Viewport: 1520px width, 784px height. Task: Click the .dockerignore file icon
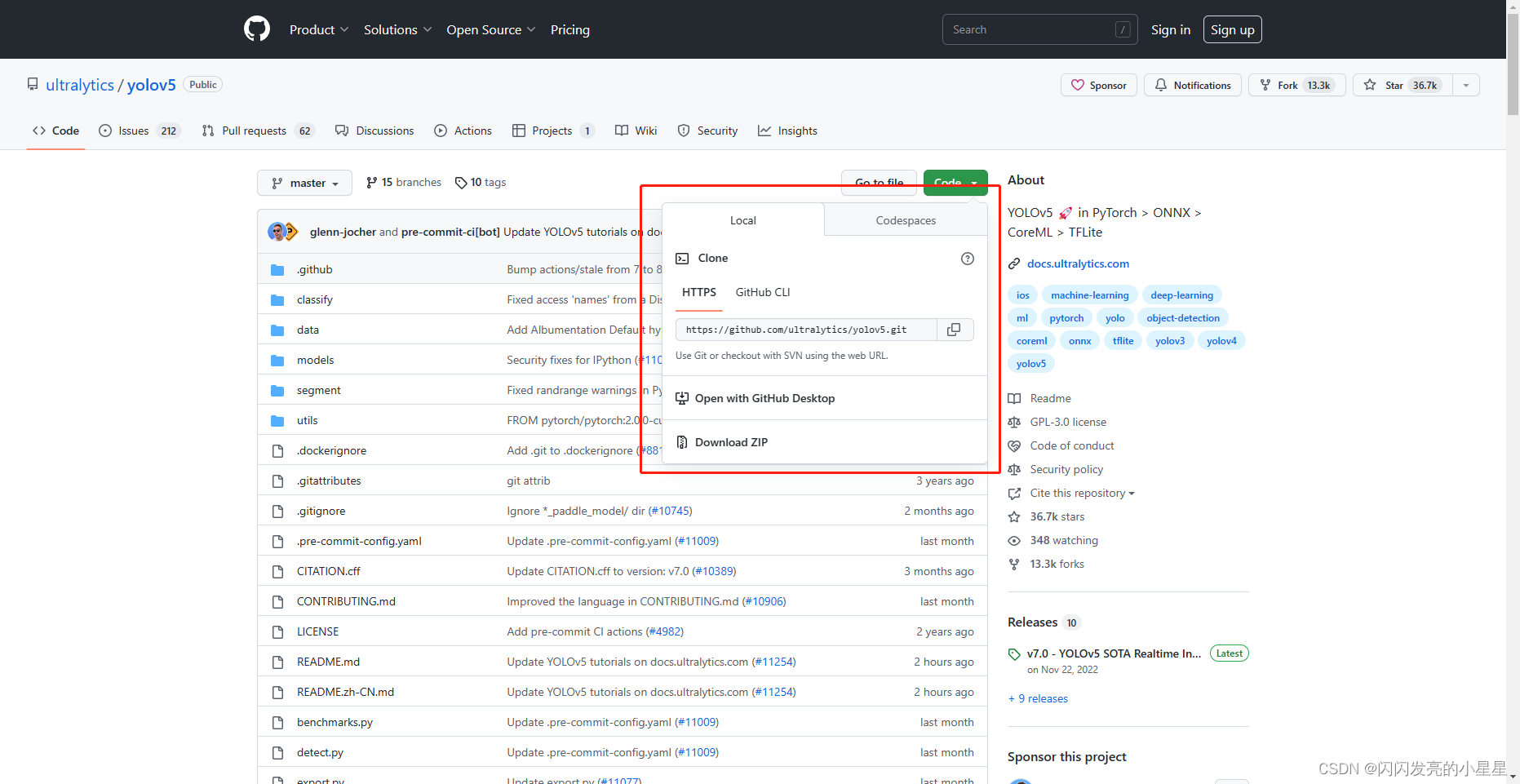[277, 451]
